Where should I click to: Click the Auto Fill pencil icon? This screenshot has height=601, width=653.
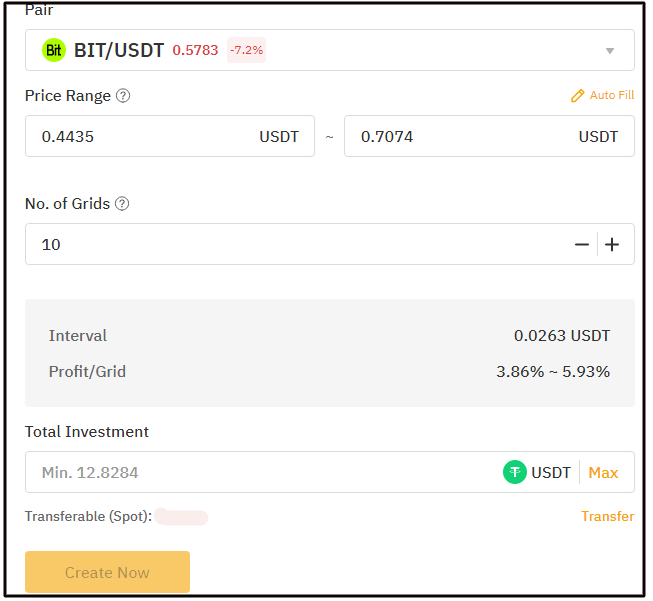[x=577, y=96]
